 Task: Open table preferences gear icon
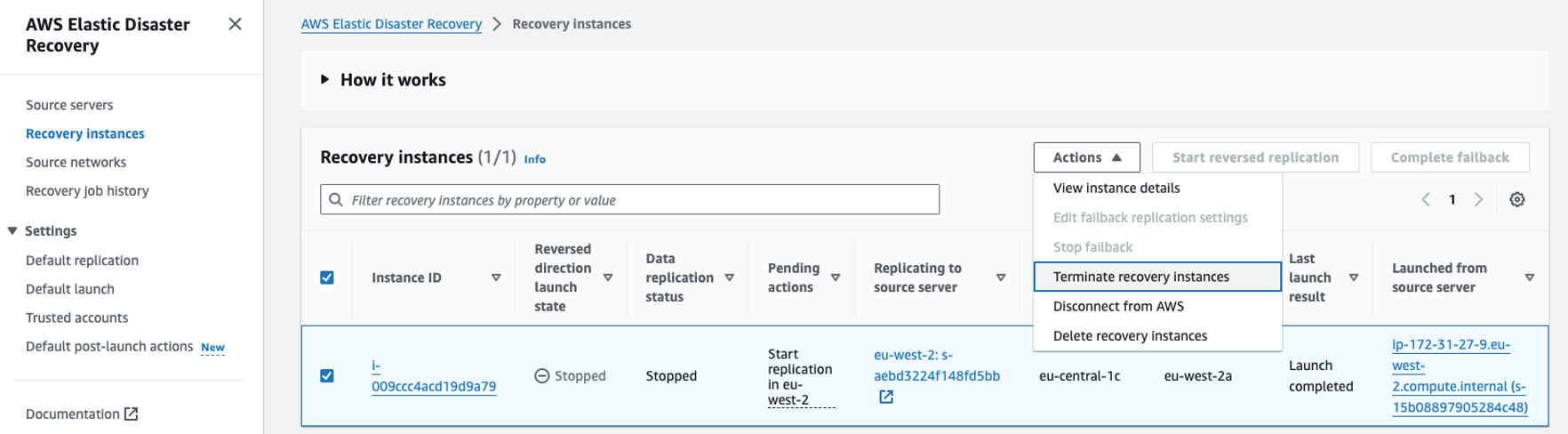[x=1517, y=199]
